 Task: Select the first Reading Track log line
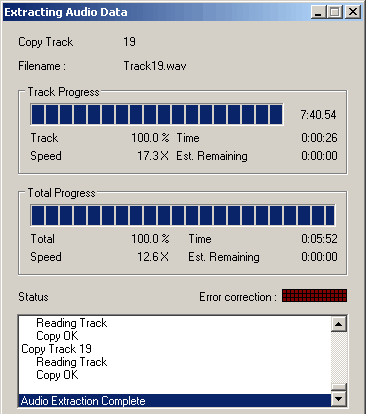(x=72, y=323)
